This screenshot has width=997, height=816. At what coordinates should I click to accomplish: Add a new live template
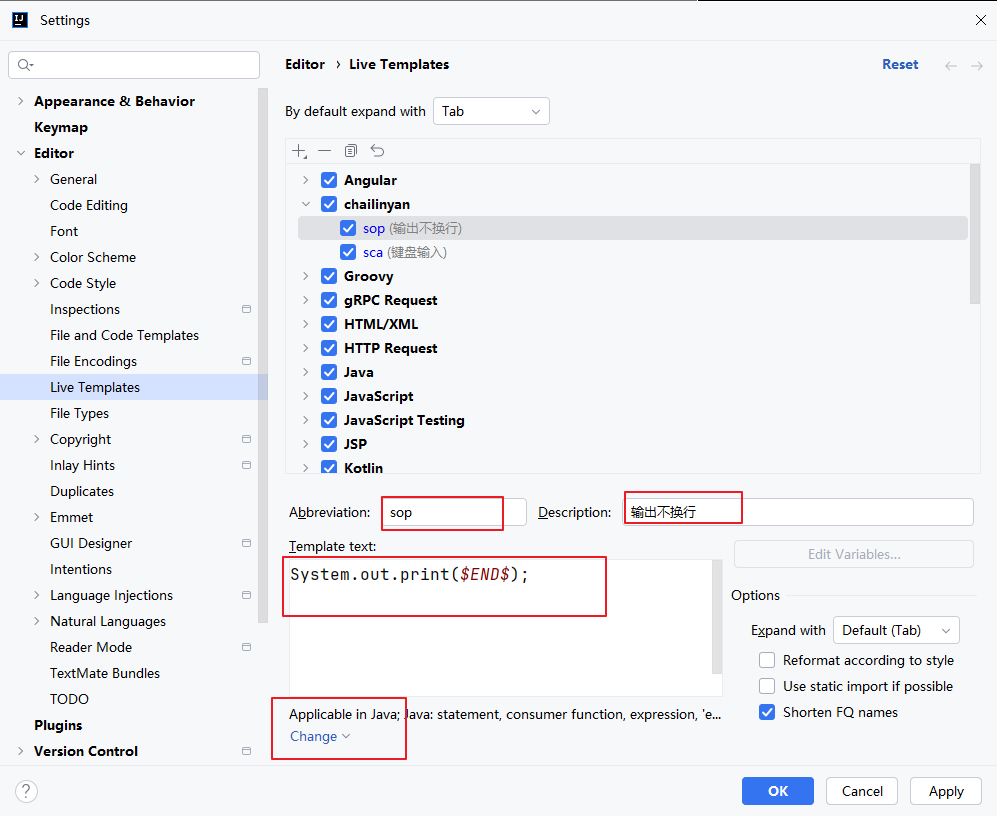(299, 151)
